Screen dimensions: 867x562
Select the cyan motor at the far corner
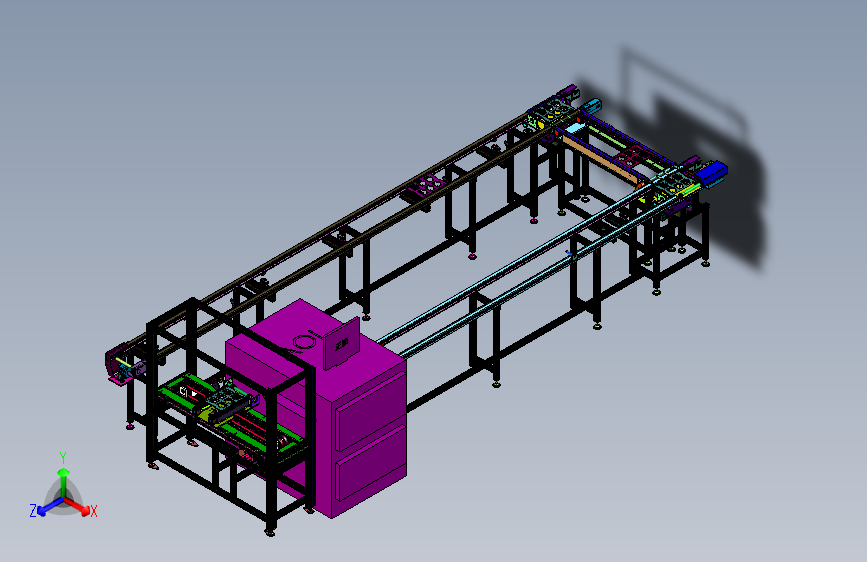[x=591, y=106]
